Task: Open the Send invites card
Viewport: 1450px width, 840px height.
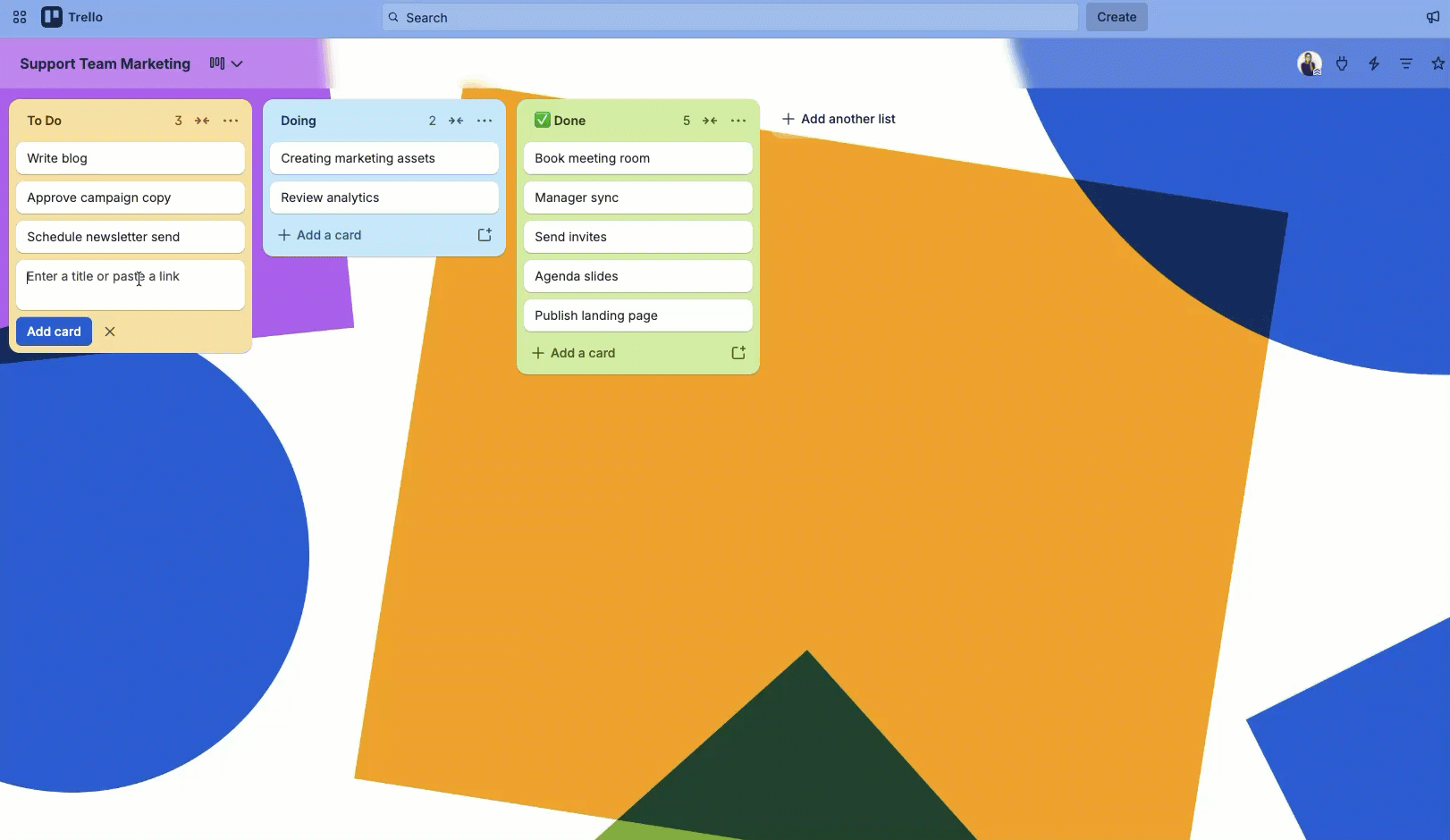Action: tap(638, 237)
